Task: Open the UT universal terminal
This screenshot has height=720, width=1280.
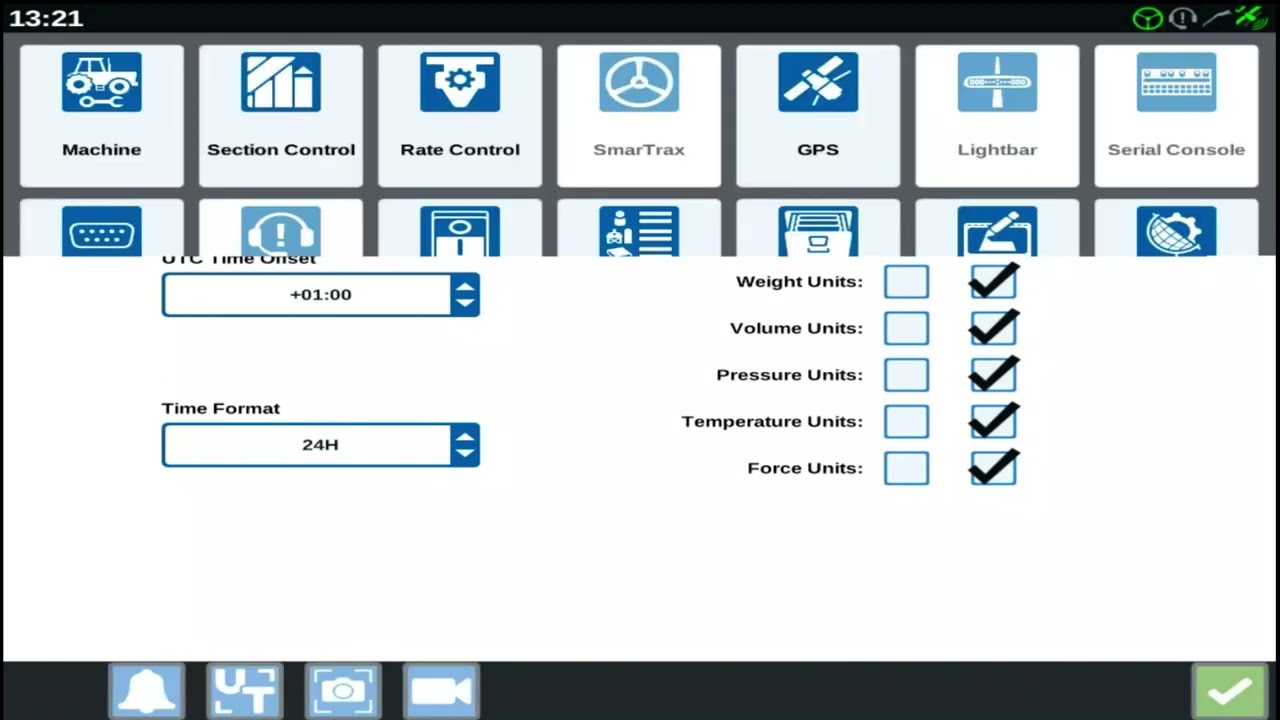Action: 245,691
